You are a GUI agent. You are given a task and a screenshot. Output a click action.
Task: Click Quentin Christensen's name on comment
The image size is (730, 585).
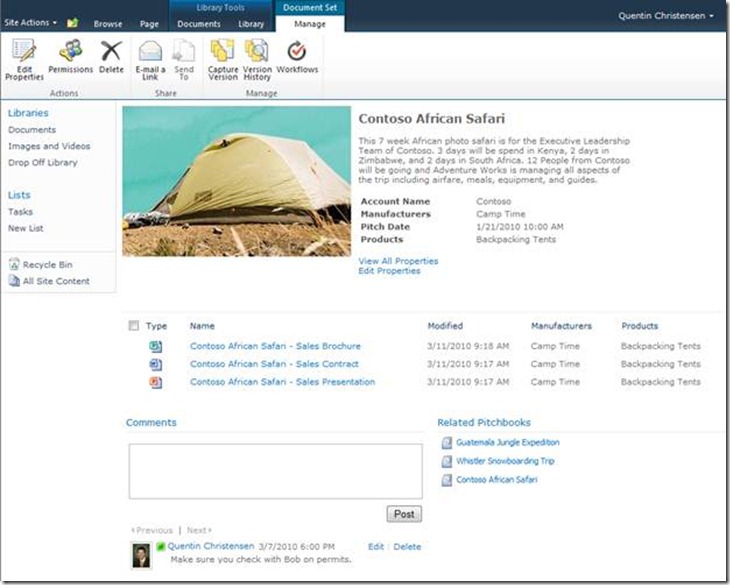tap(211, 546)
